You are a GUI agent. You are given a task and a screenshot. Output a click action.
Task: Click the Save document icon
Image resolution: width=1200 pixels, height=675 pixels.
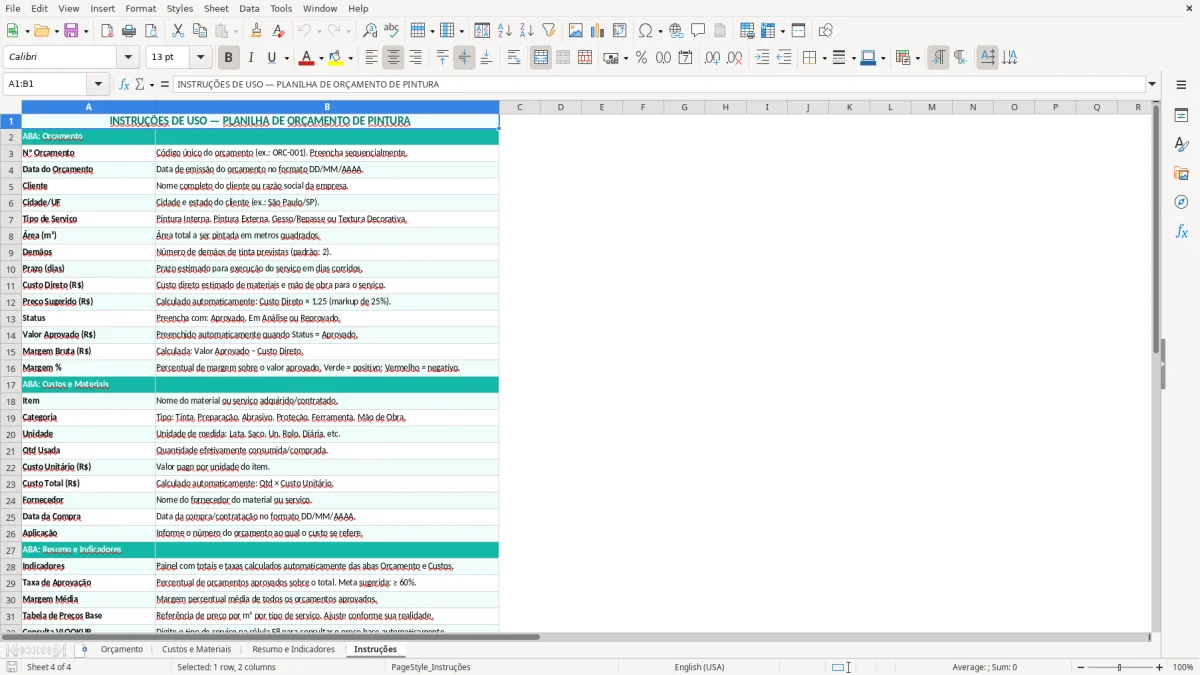pos(71,31)
